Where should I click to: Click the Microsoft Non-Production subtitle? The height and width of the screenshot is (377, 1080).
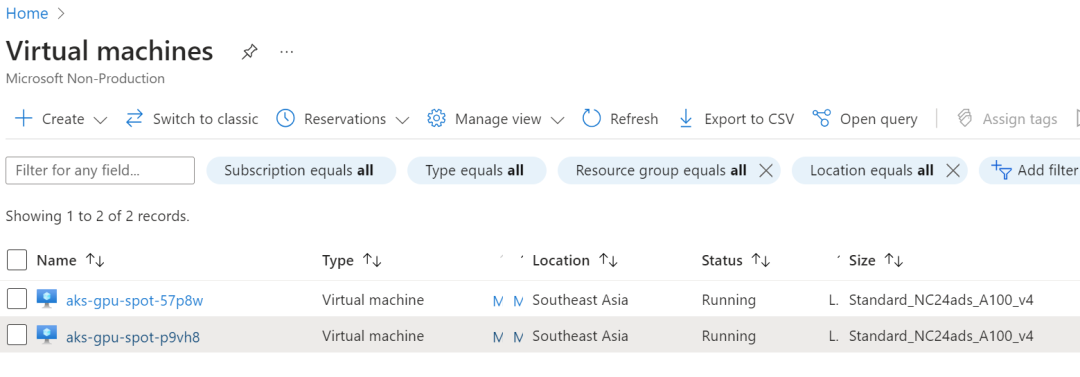click(85, 79)
